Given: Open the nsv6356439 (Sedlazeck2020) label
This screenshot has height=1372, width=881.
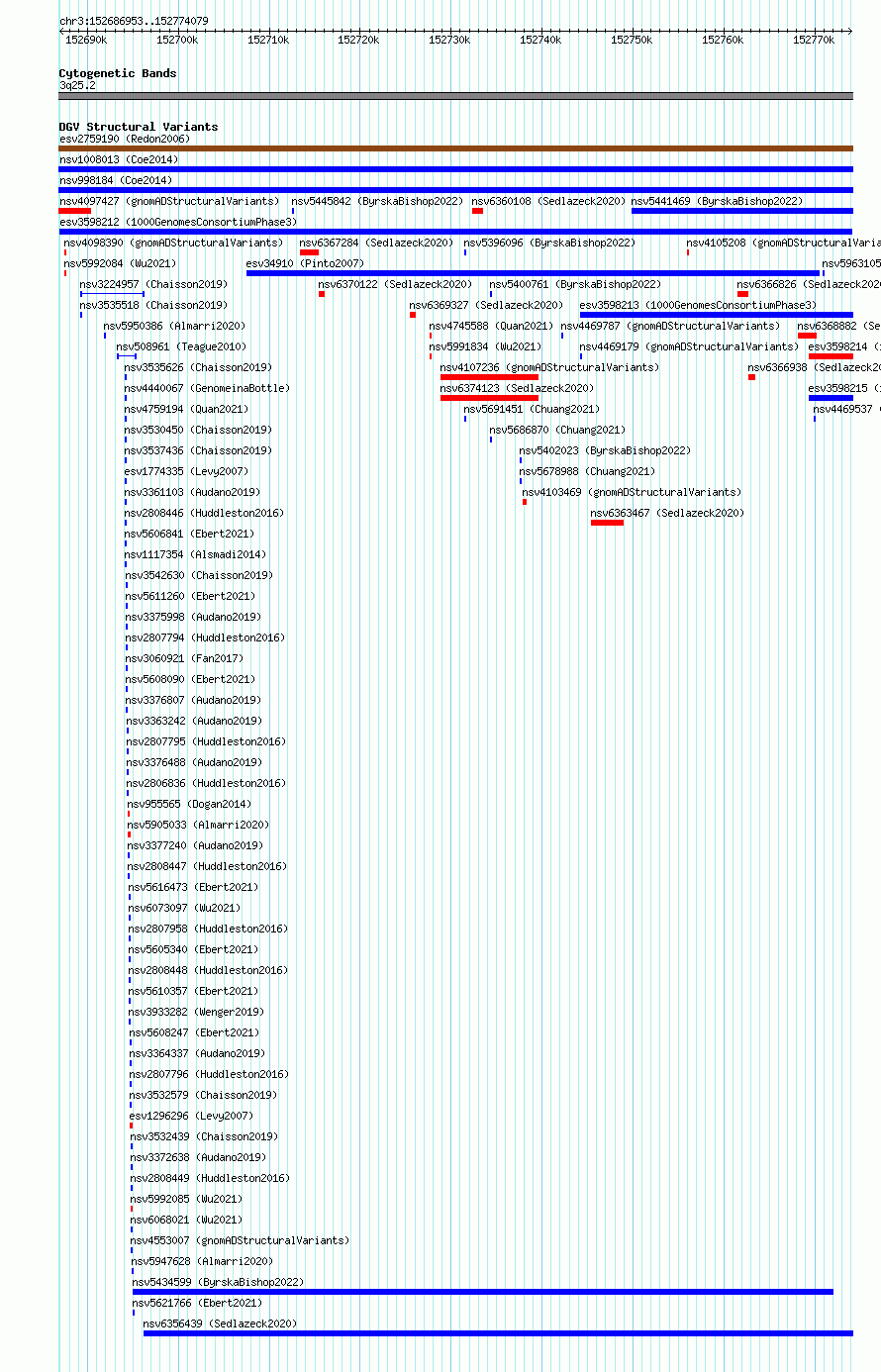Looking at the screenshot, I should coord(220,1323).
